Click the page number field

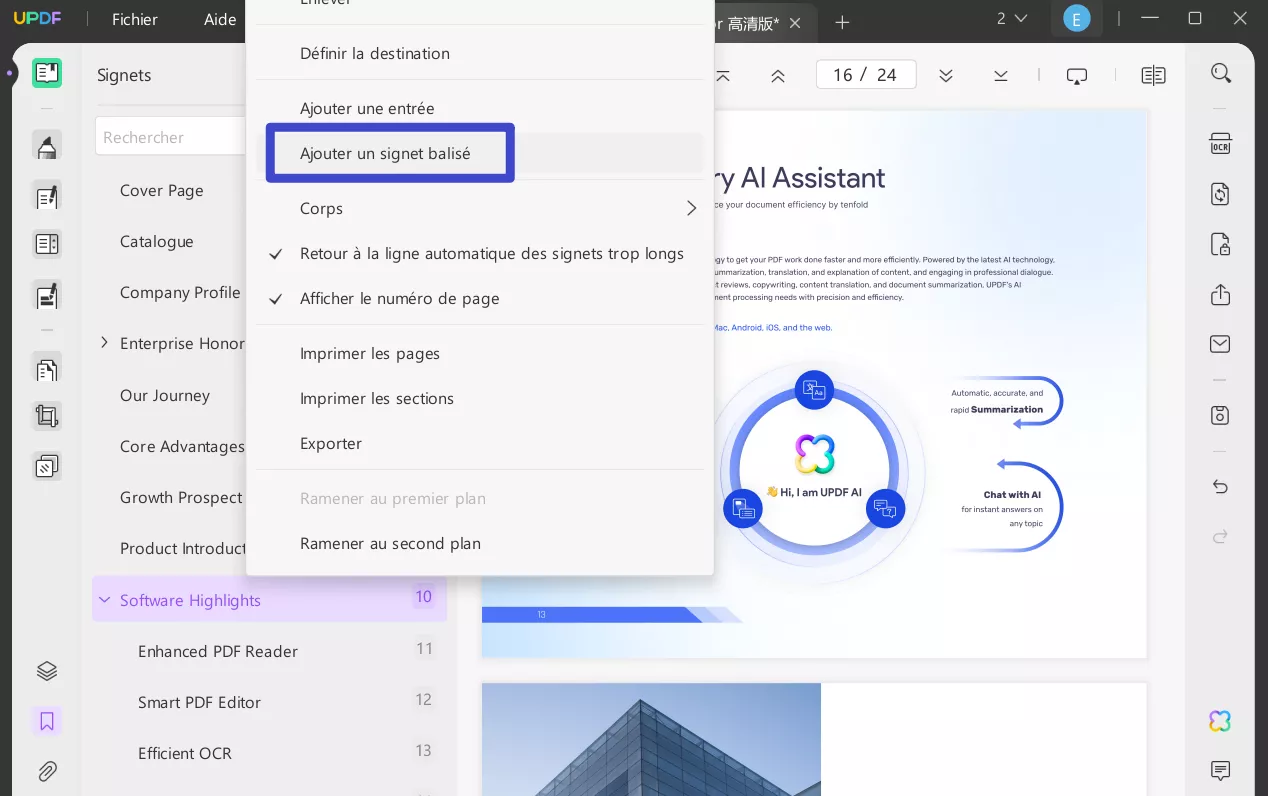(x=865, y=75)
